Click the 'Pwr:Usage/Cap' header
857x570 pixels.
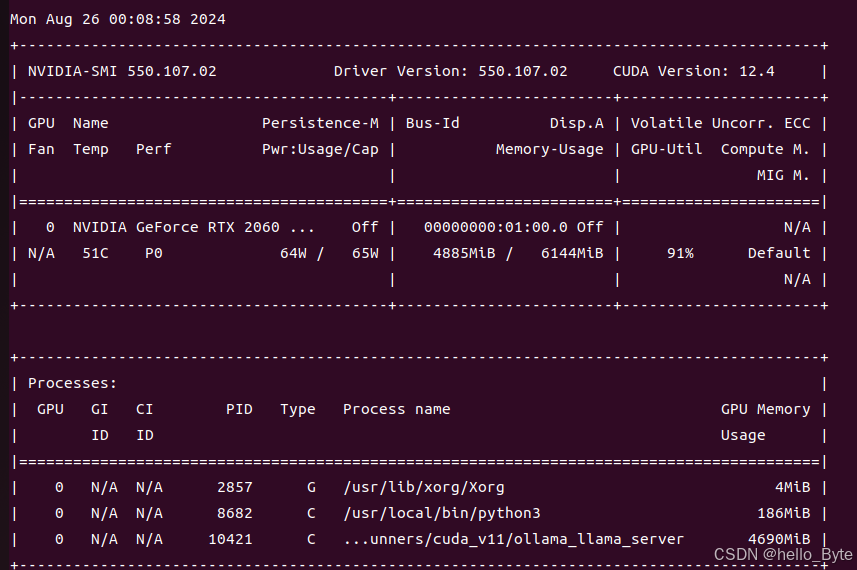320,149
